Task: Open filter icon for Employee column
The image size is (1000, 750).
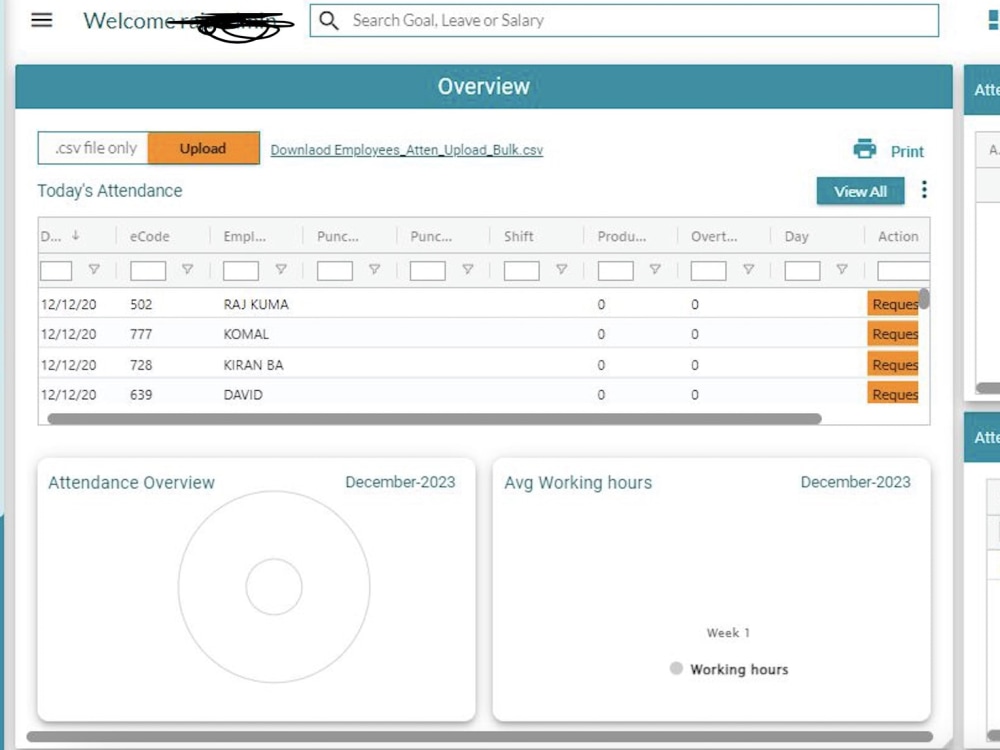Action: tap(281, 269)
